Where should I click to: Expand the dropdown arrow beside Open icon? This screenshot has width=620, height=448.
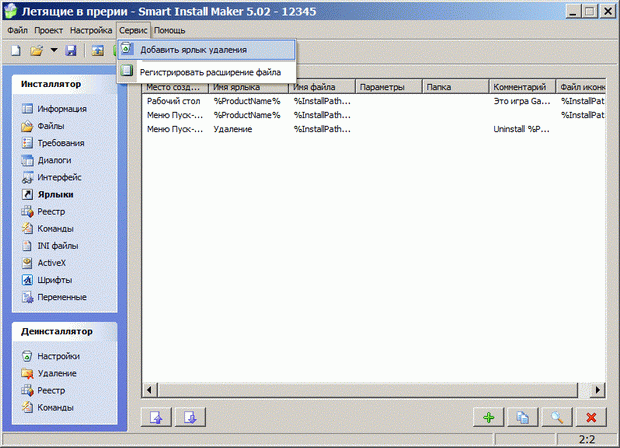pyautogui.click(x=53, y=50)
